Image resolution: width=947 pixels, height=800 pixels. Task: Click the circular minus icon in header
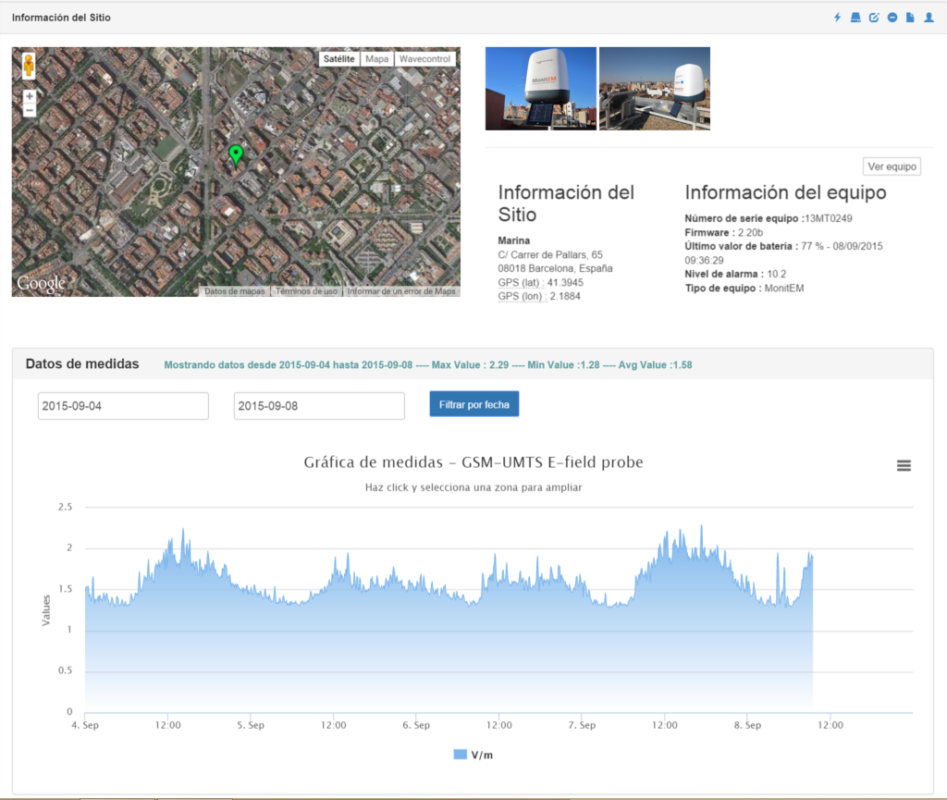click(x=892, y=18)
